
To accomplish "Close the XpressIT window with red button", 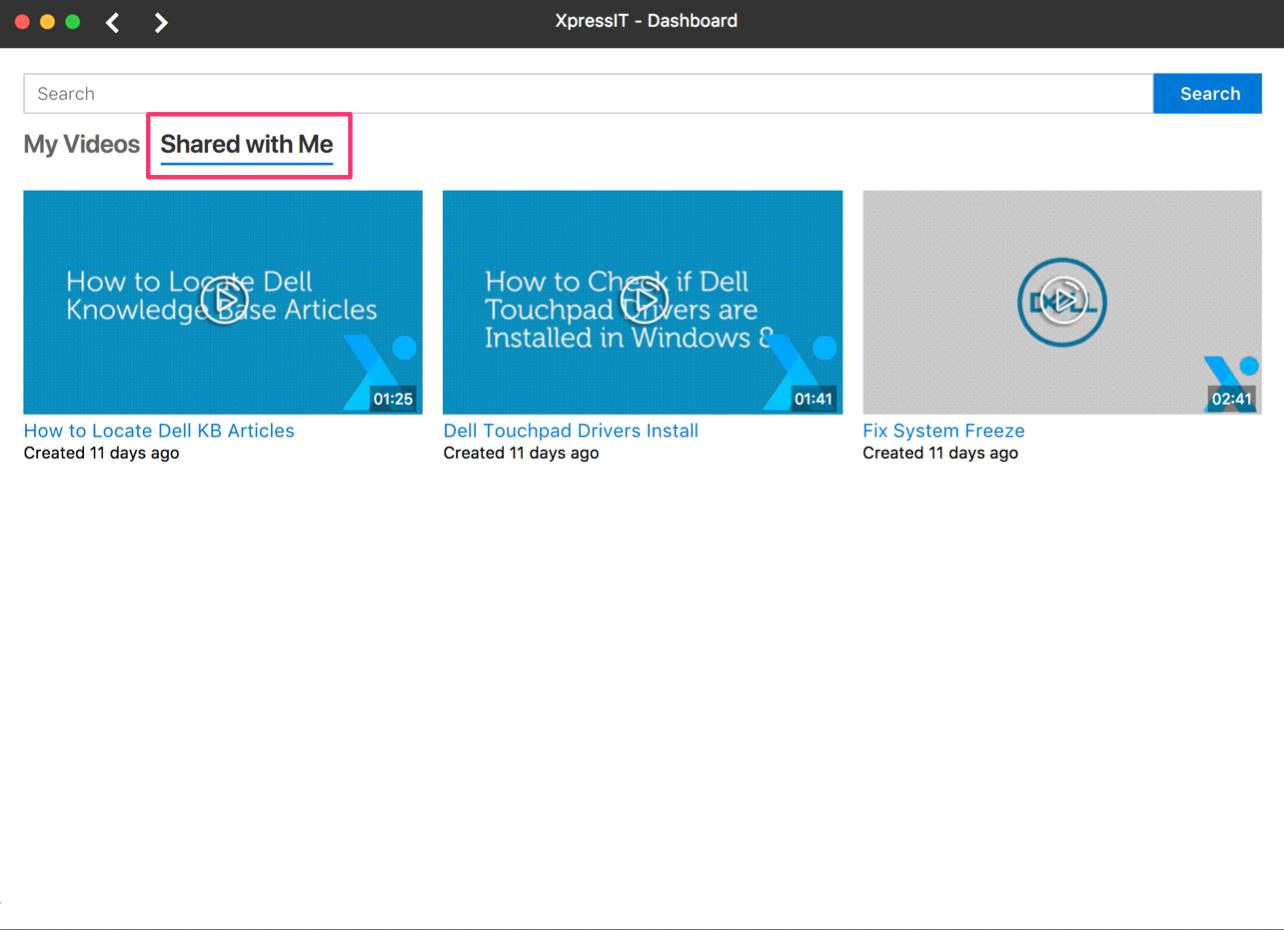I will click(x=22, y=22).
